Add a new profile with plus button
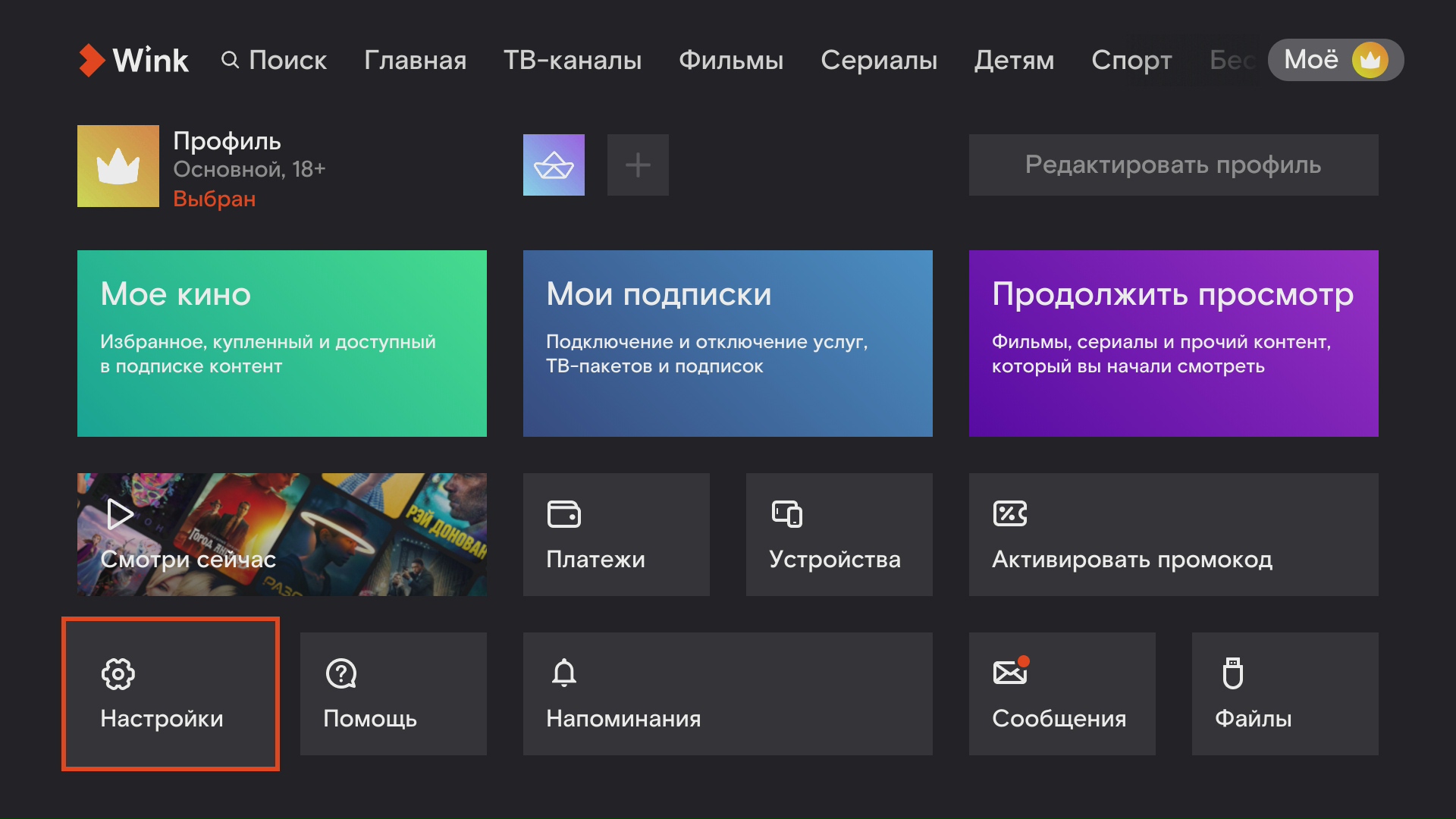Viewport: 1456px width, 819px height. tap(638, 165)
